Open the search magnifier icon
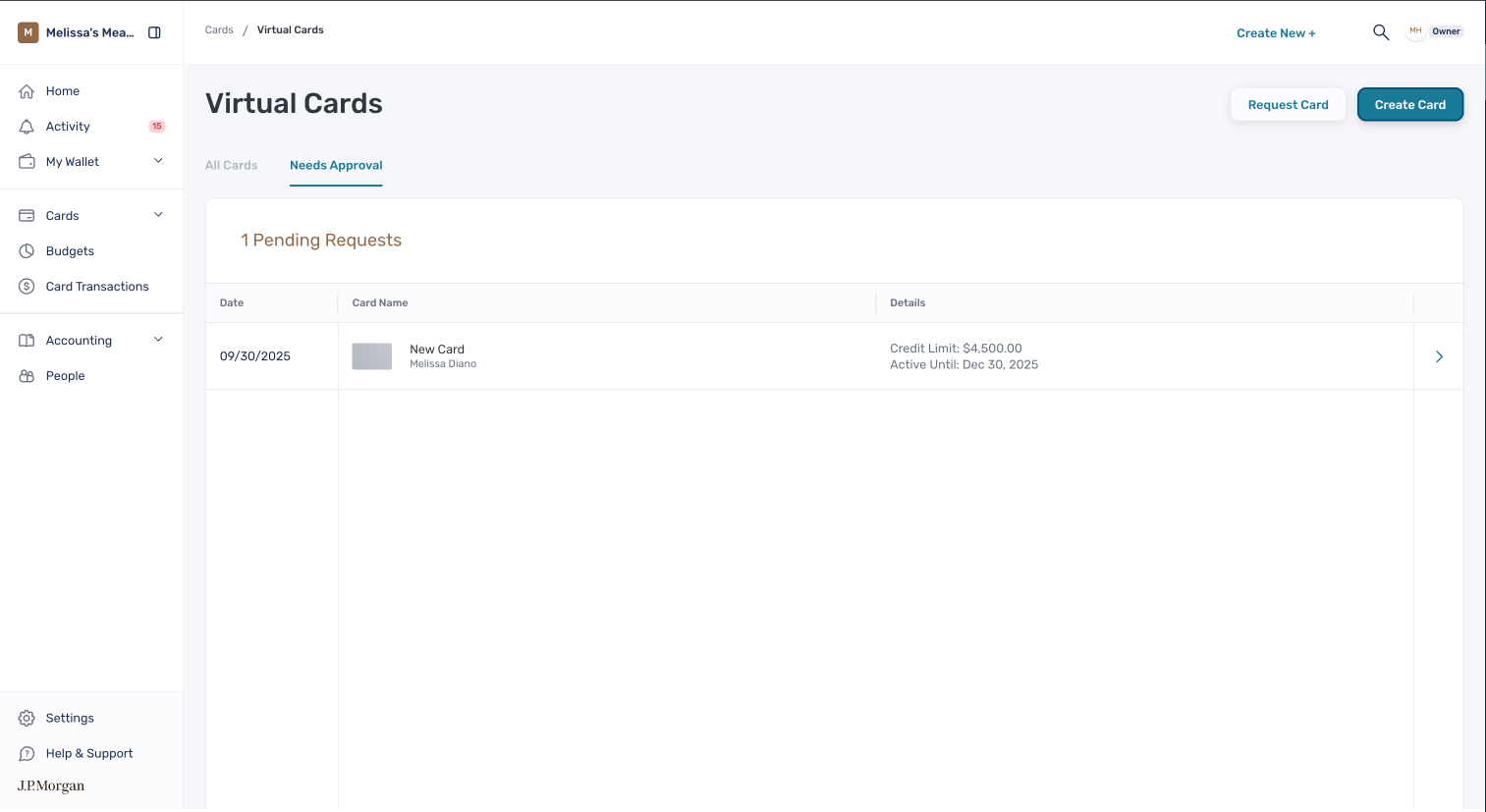 (1381, 32)
